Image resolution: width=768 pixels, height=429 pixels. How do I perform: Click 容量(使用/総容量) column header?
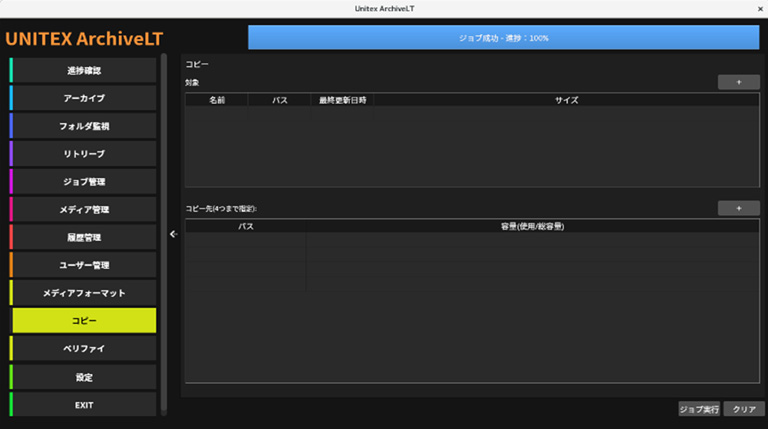pos(532,226)
